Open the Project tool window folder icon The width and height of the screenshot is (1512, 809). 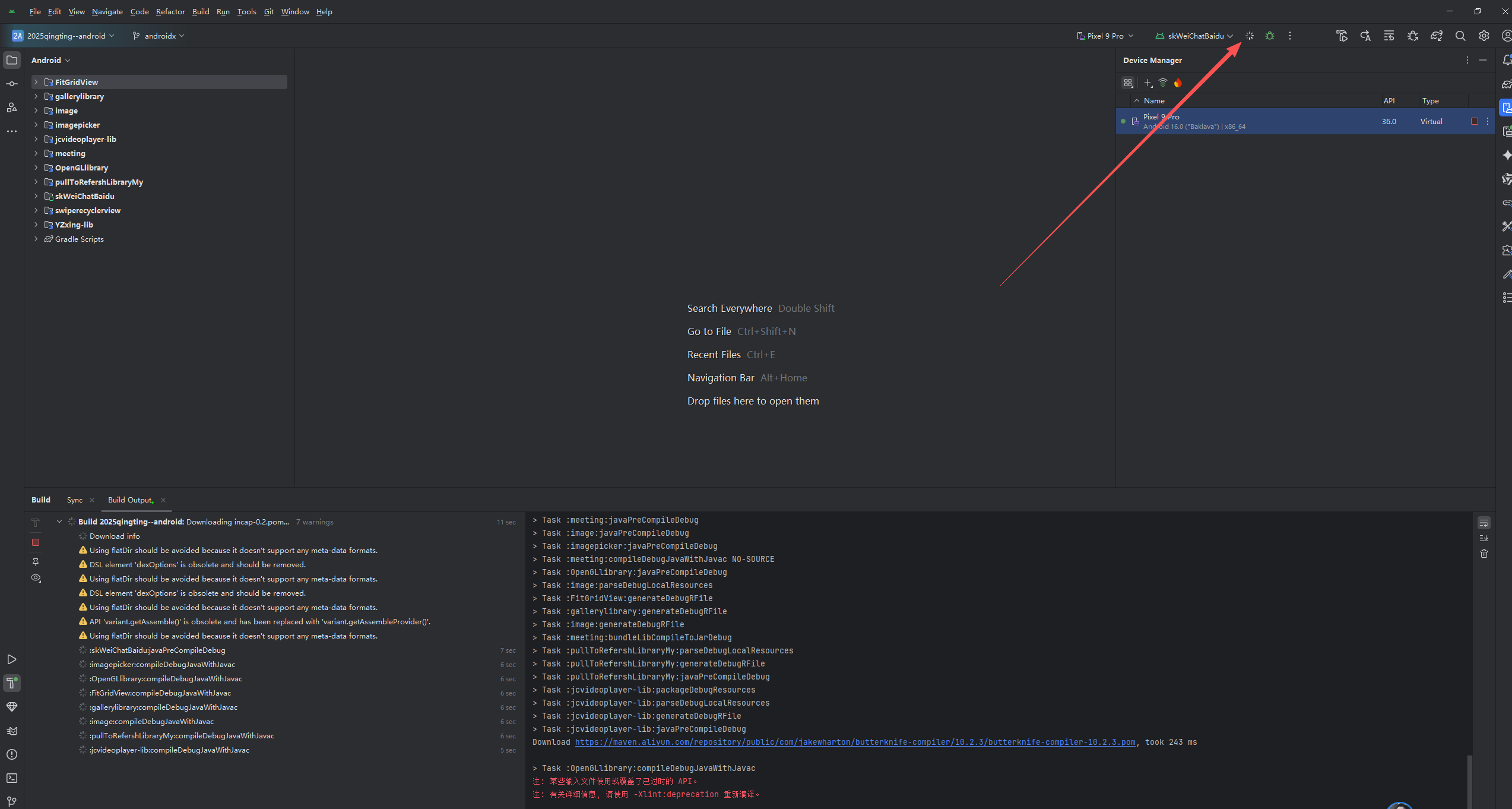tap(12, 60)
